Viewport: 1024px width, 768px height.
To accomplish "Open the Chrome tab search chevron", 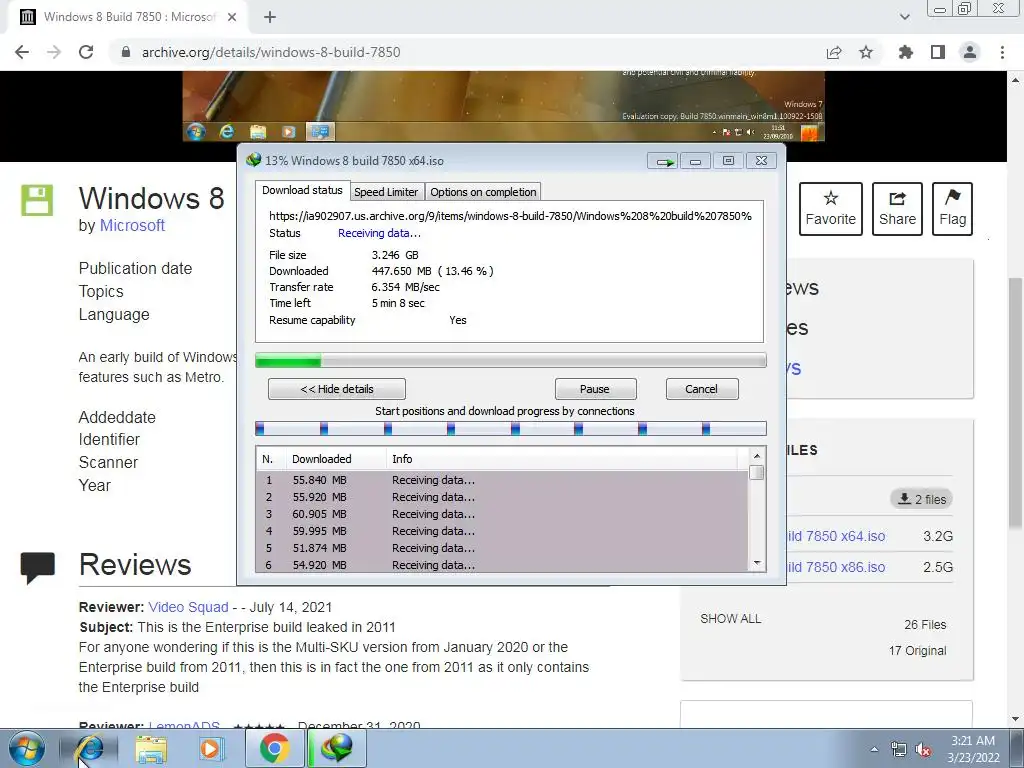I will [x=904, y=17].
